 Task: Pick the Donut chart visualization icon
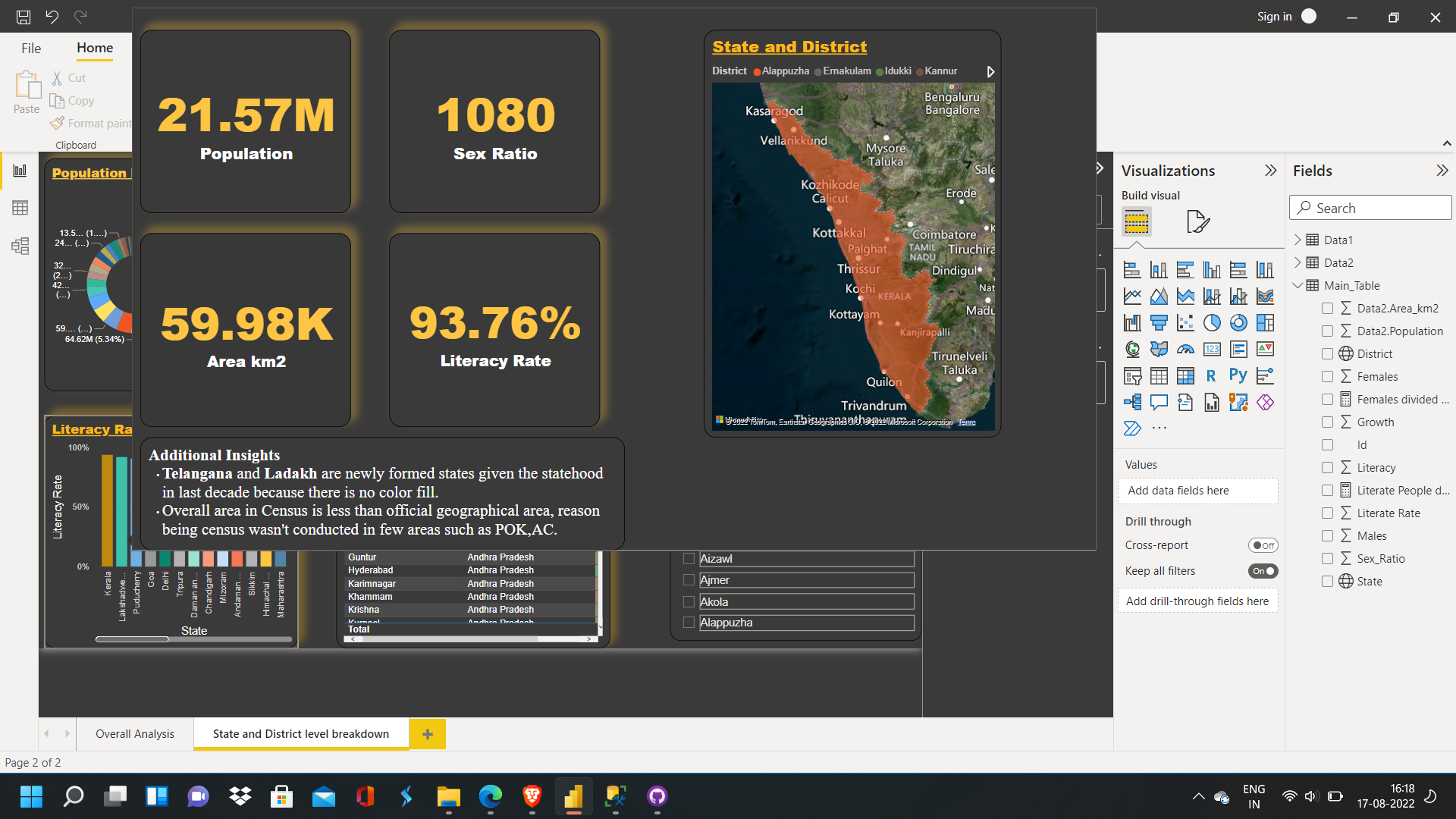point(1238,323)
